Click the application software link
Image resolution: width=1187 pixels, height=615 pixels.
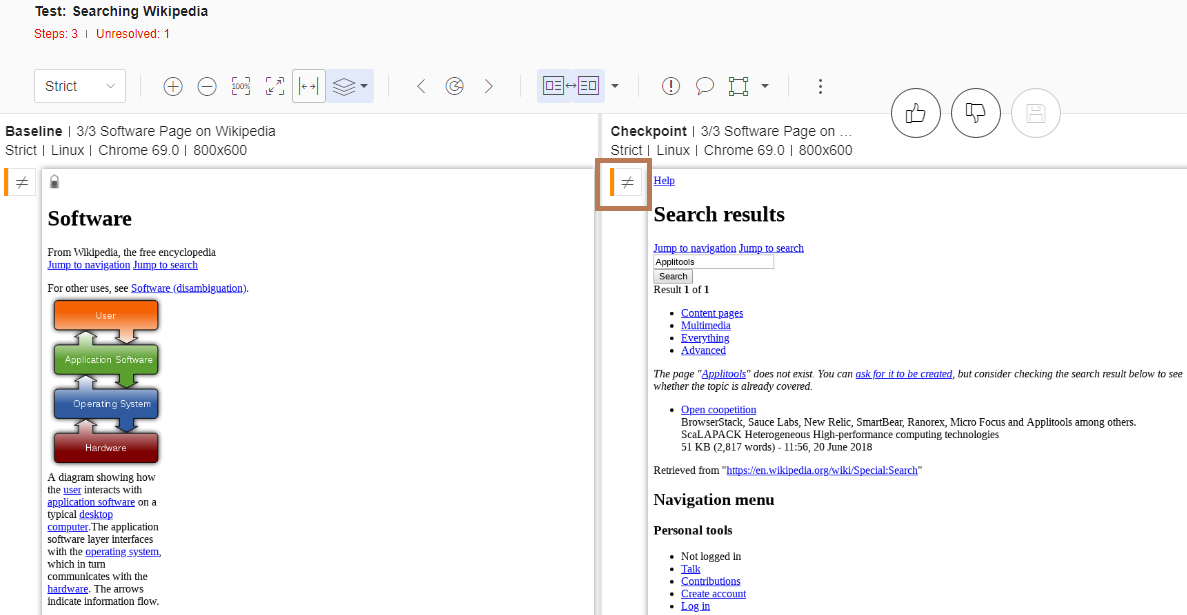[x=91, y=501]
